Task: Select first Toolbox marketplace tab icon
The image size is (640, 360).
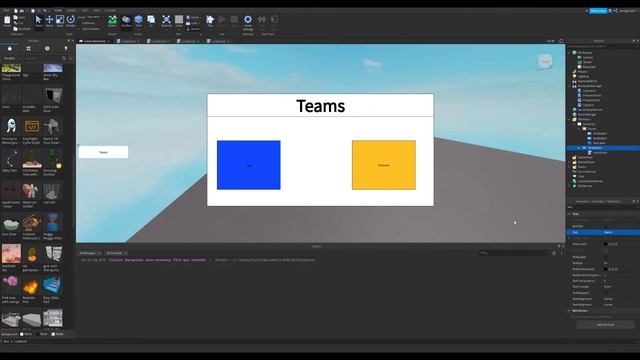Action: point(10,48)
